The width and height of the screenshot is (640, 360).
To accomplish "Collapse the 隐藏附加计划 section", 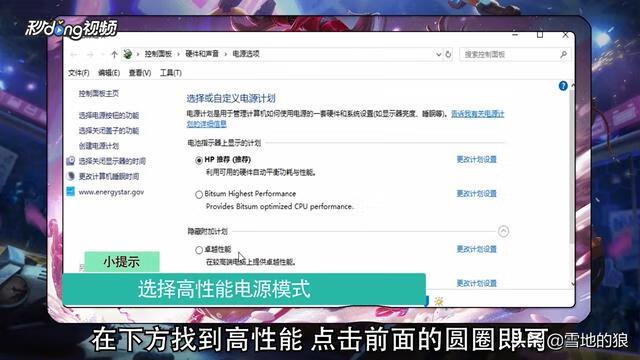I will [x=503, y=231].
